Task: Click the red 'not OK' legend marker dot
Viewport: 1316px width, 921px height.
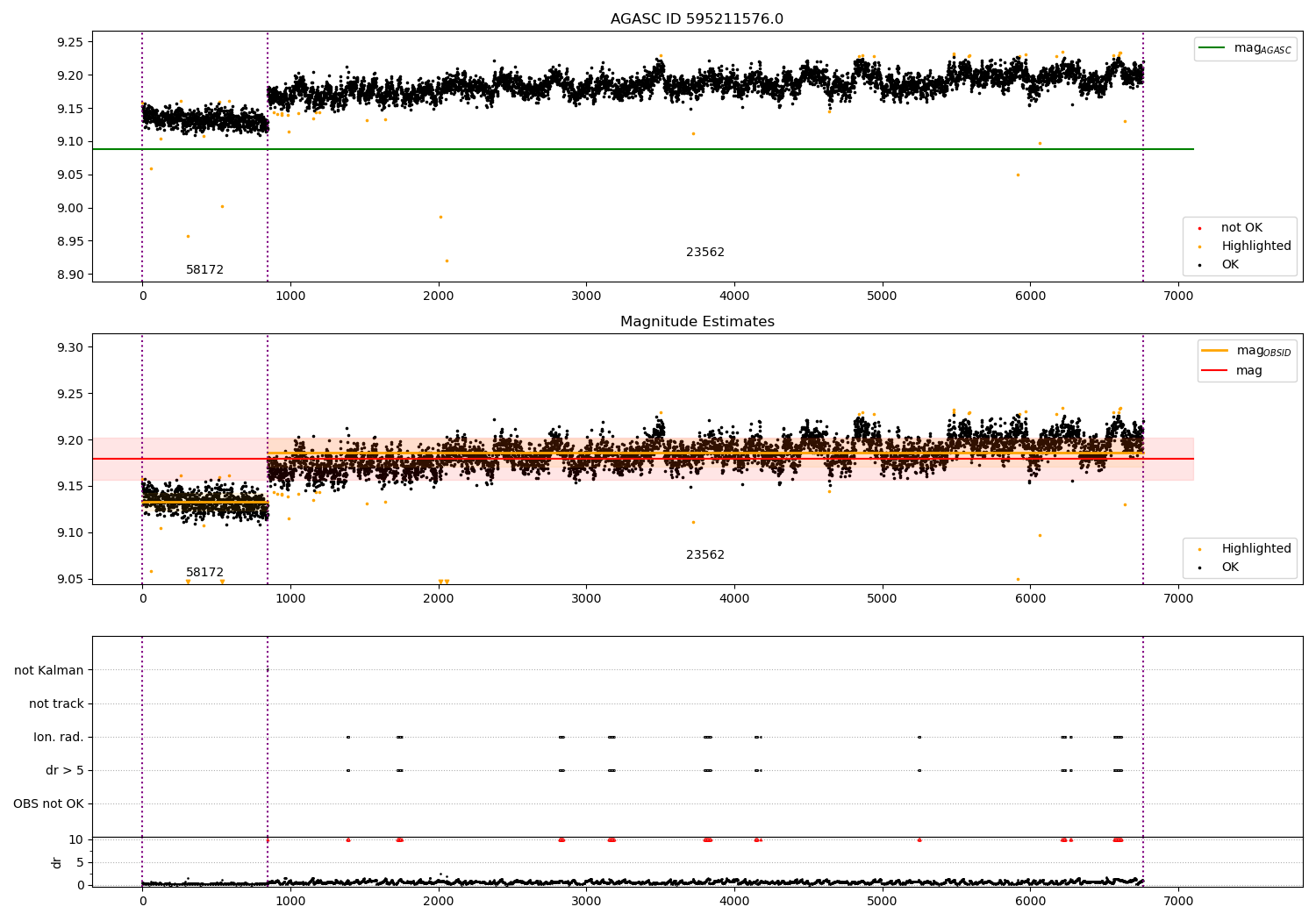Action: point(1199,228)
